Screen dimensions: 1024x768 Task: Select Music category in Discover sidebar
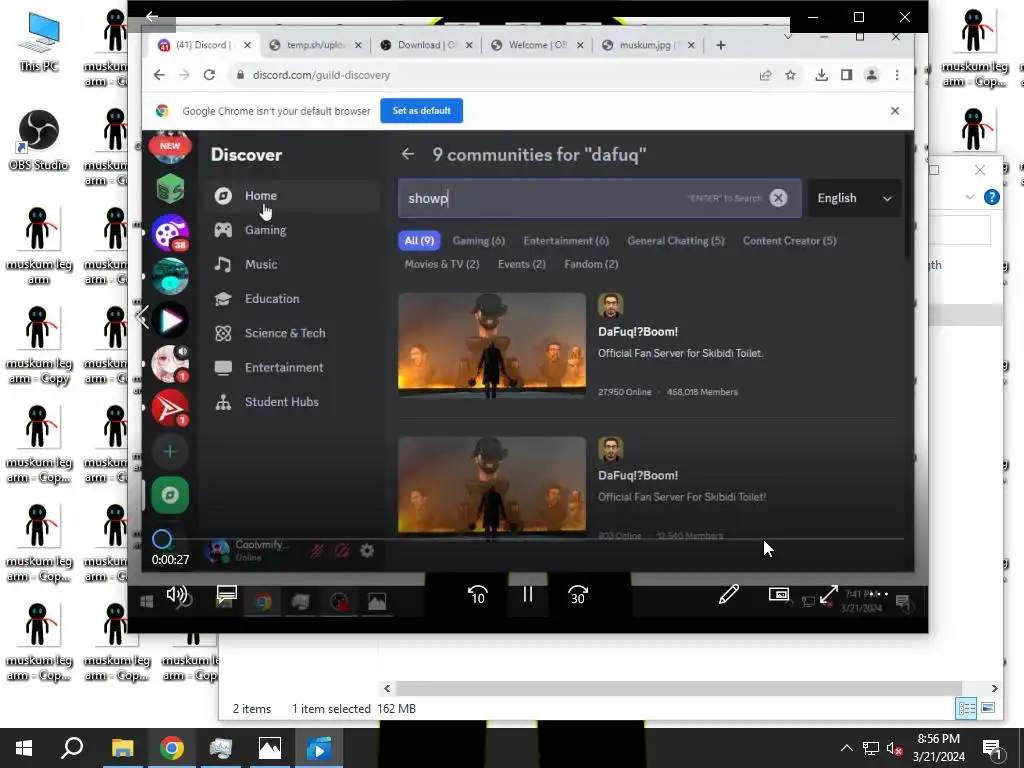coord(292,264)
